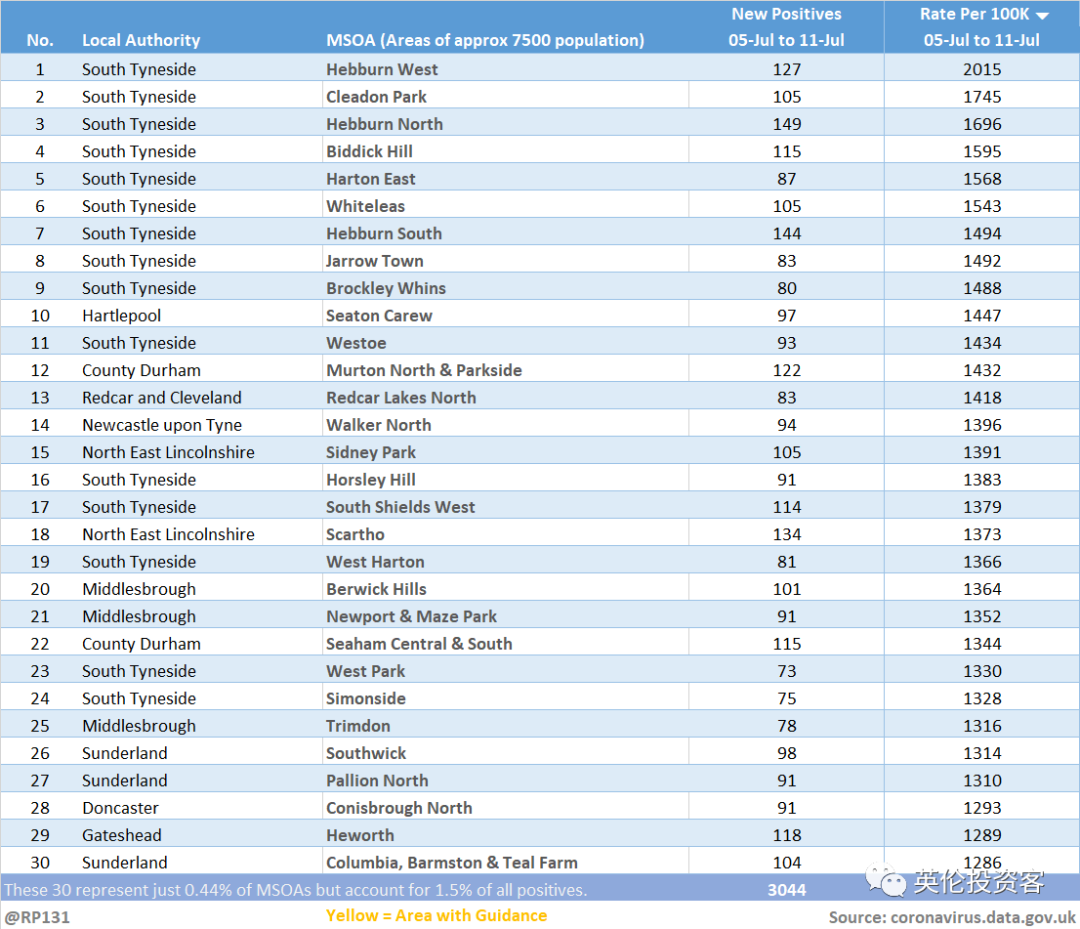Select 'Yellow = Area with Guidance' legend
1080x929 pixels.
click(436, 915)
